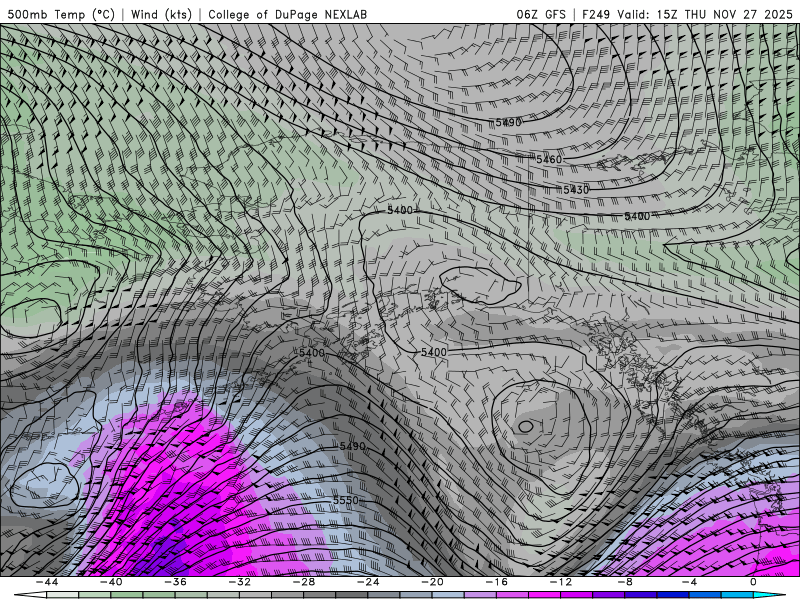800x600 pixels.
Task: Click the -20 value on the temperature scale
Action: (x=433, y=582)
